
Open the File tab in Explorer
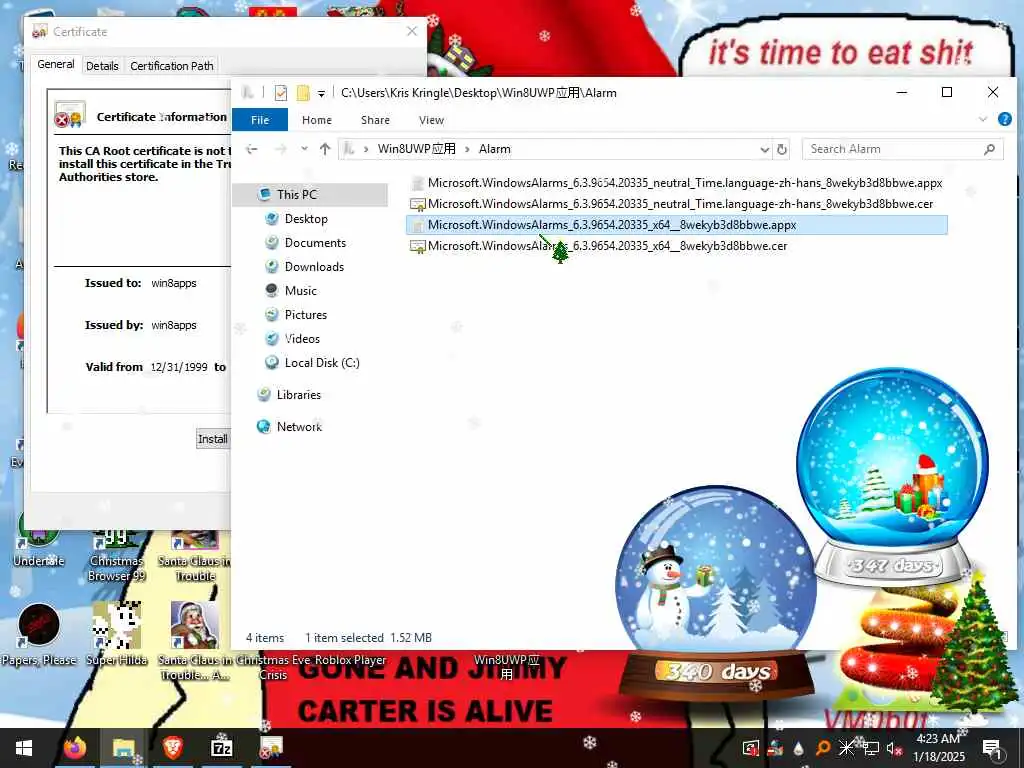[x=260, y=120]
